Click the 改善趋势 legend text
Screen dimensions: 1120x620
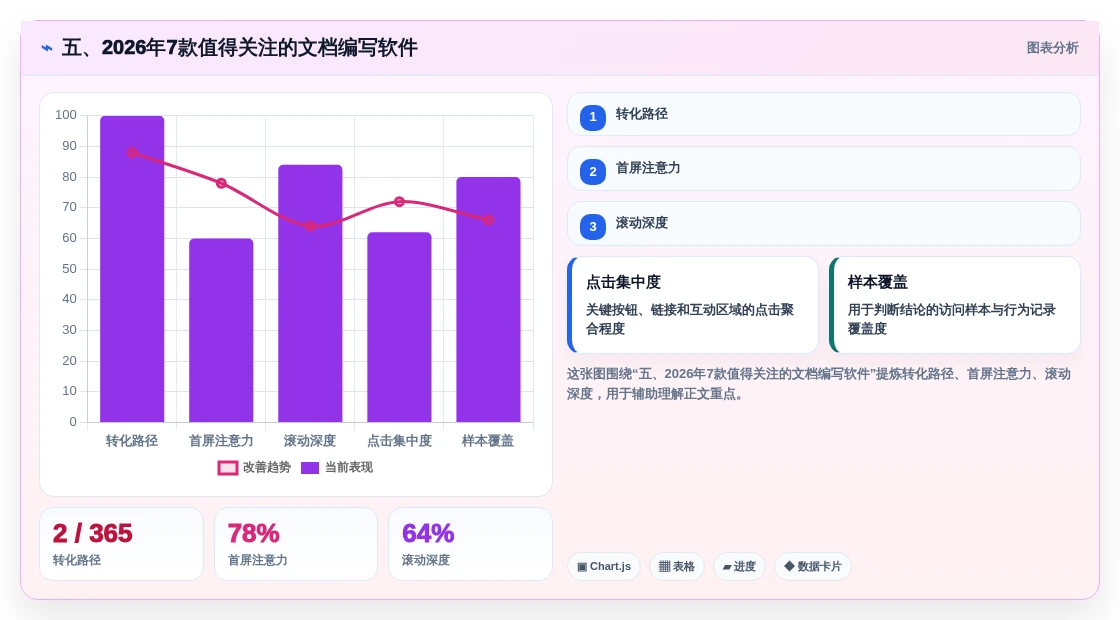267,468
